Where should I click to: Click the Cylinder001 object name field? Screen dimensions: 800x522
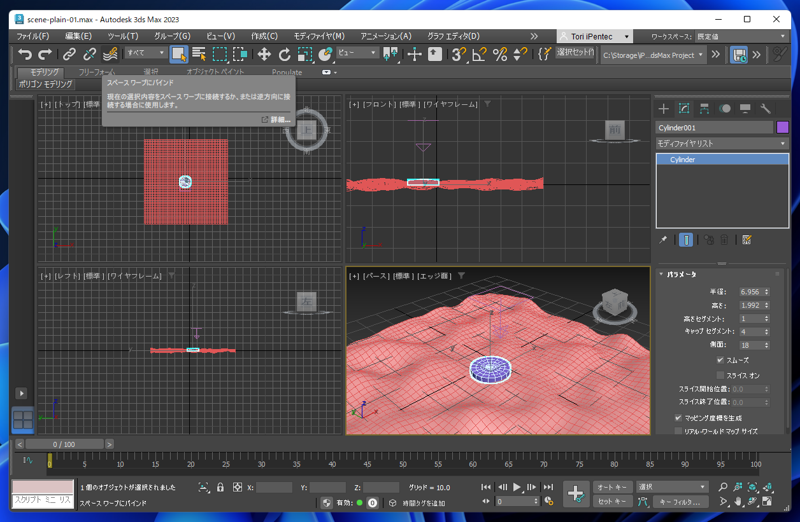click(714, 128)
